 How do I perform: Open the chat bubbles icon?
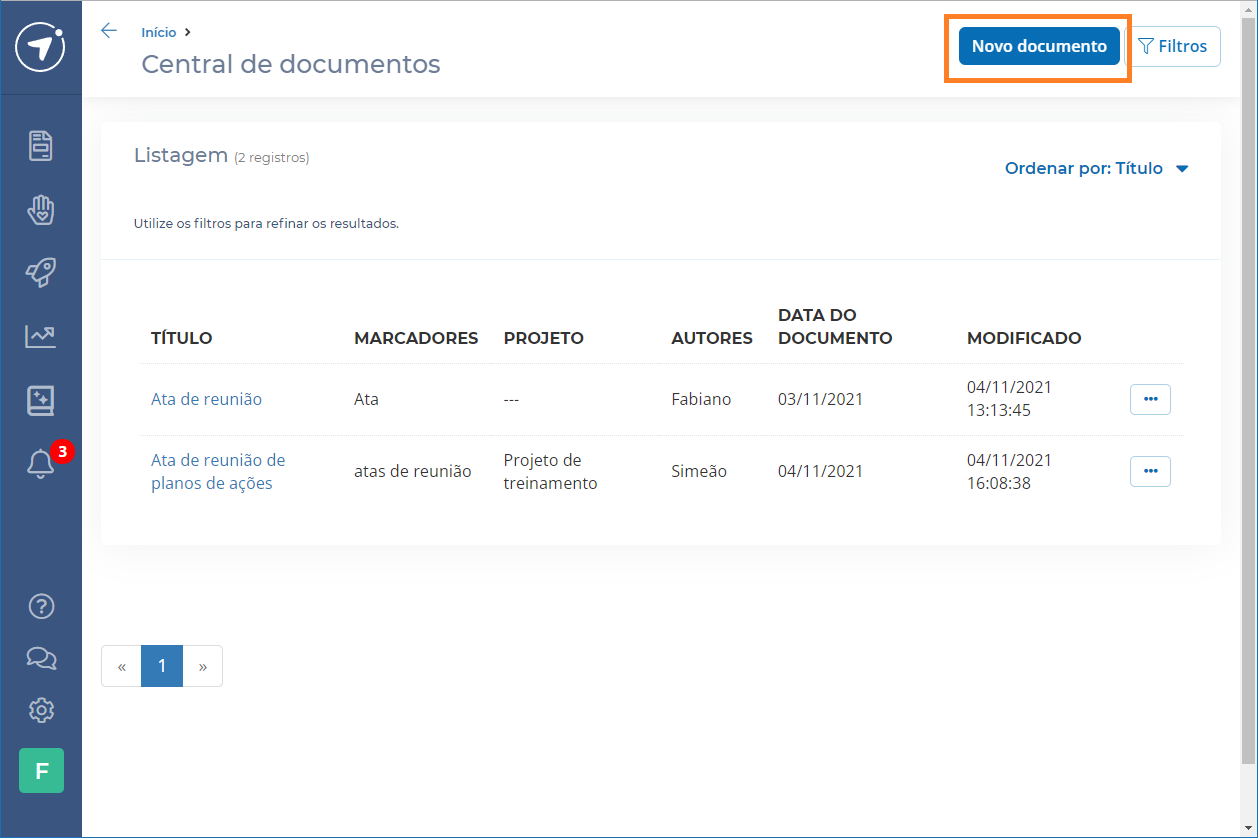tap(41, 658)
